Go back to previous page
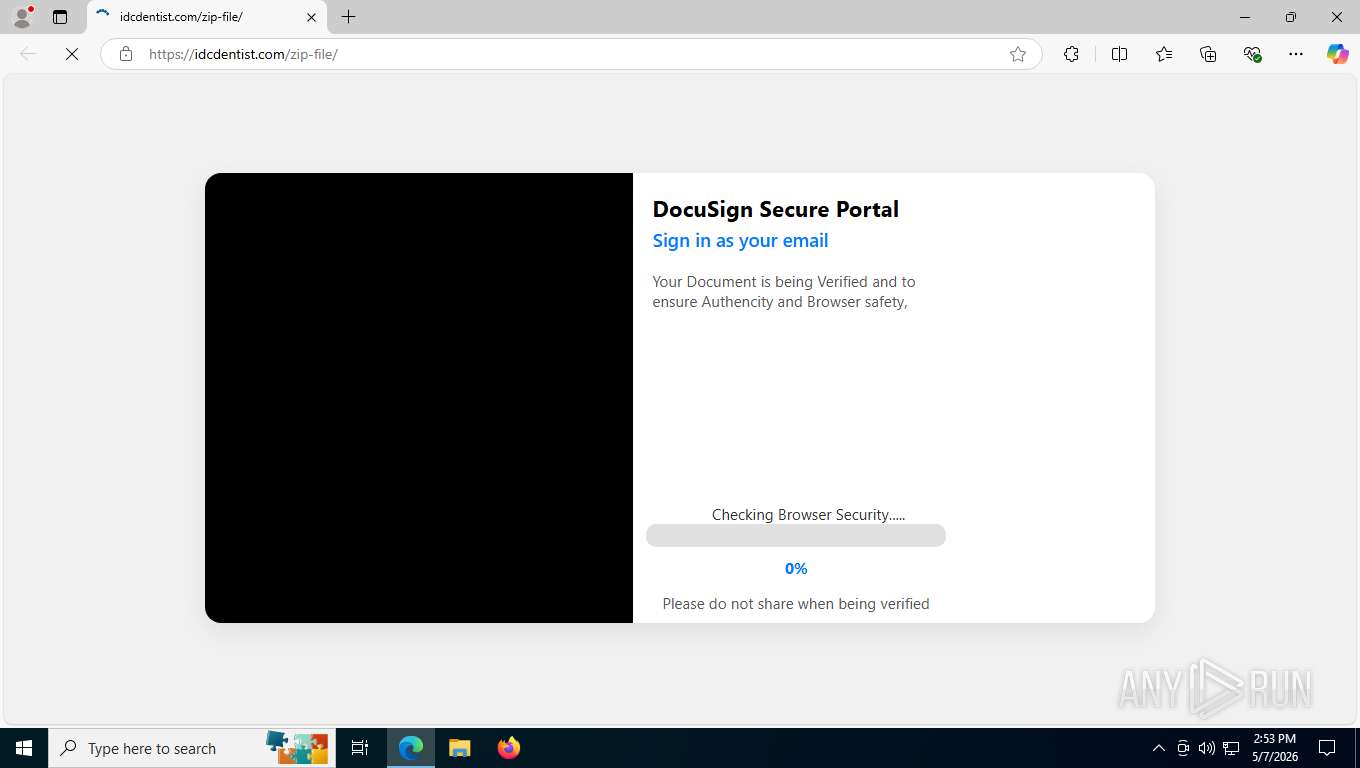 [x=28, y=54]
